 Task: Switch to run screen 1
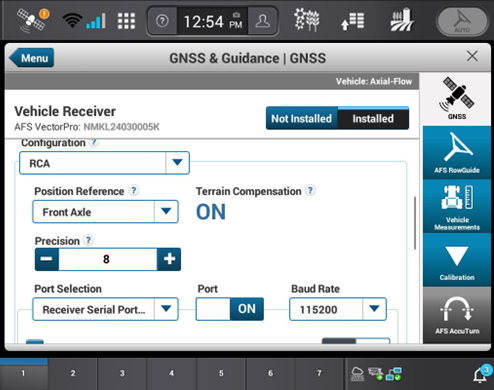coord(24,373)
